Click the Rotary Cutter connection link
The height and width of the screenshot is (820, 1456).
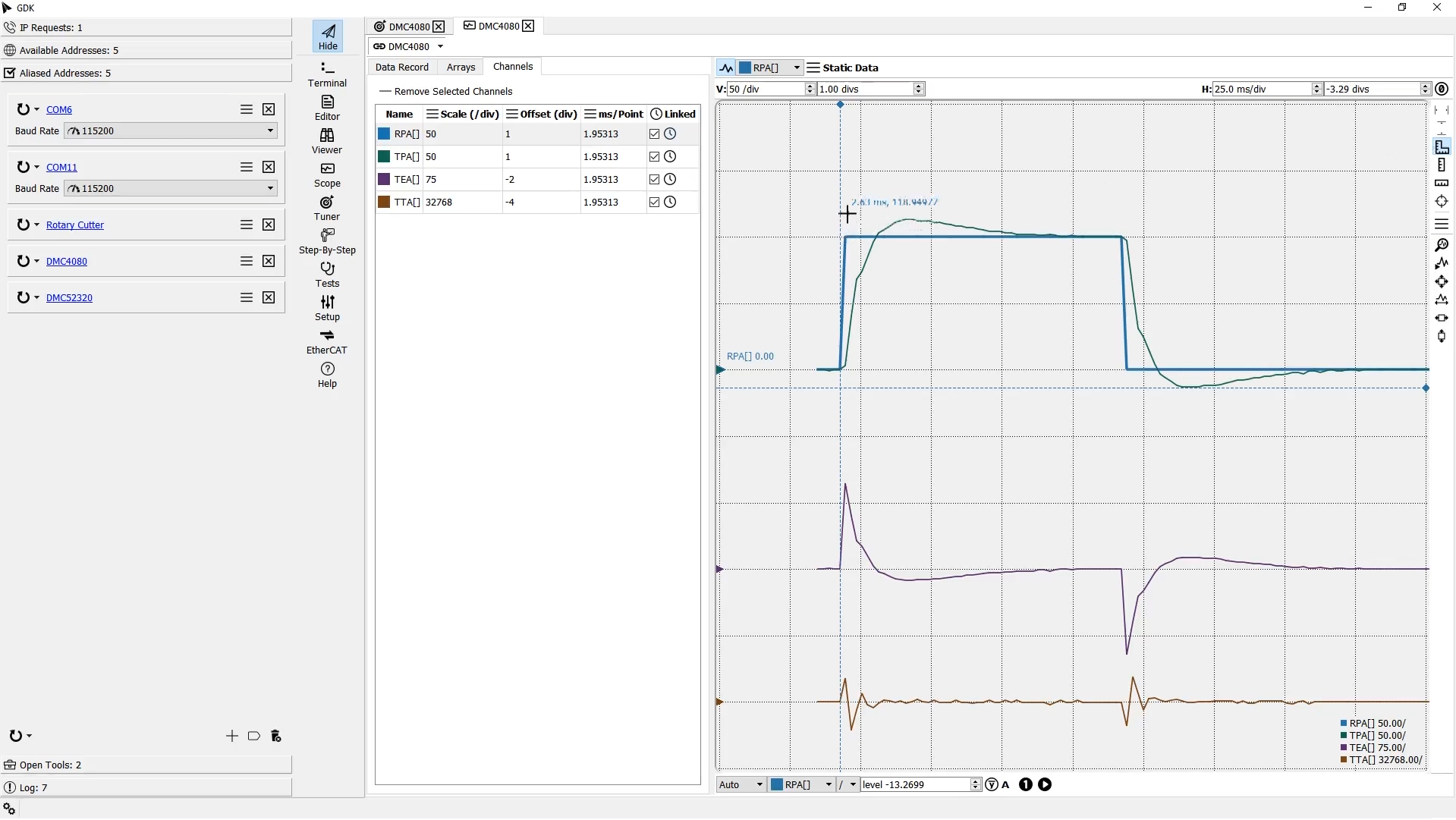74,225
